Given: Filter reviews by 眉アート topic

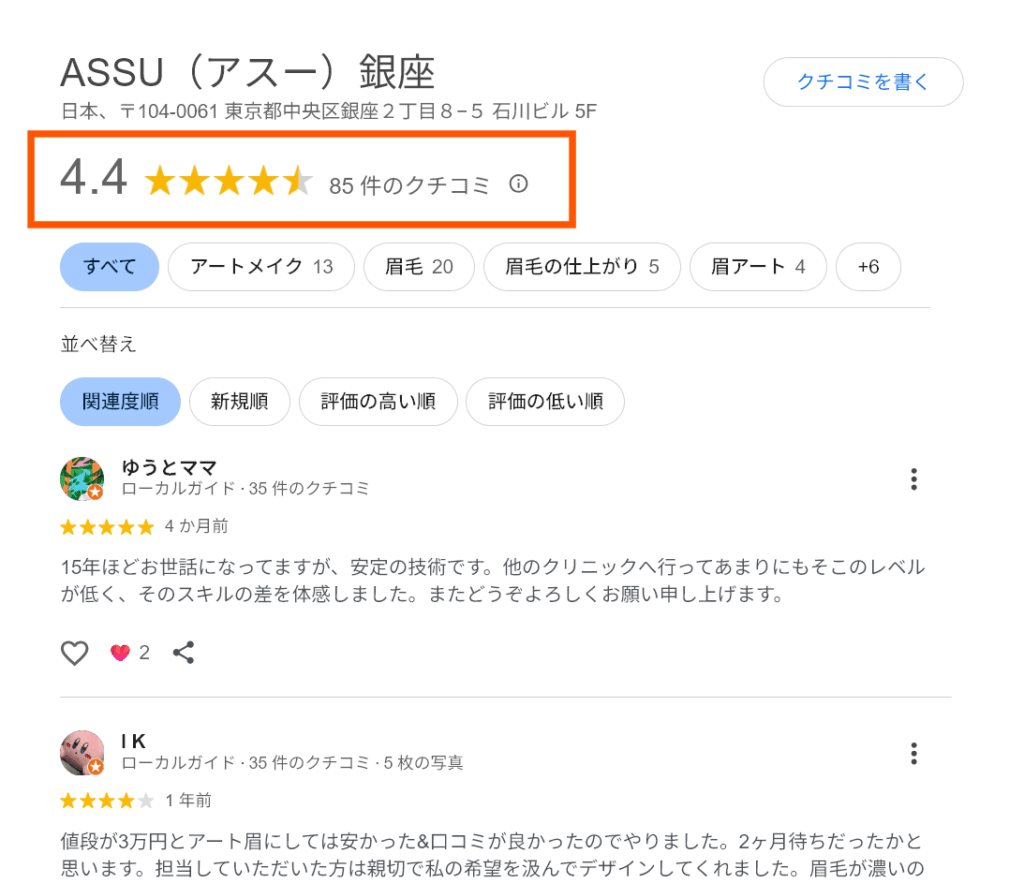Looking at the screenshot, I should (x=758, y=267).
